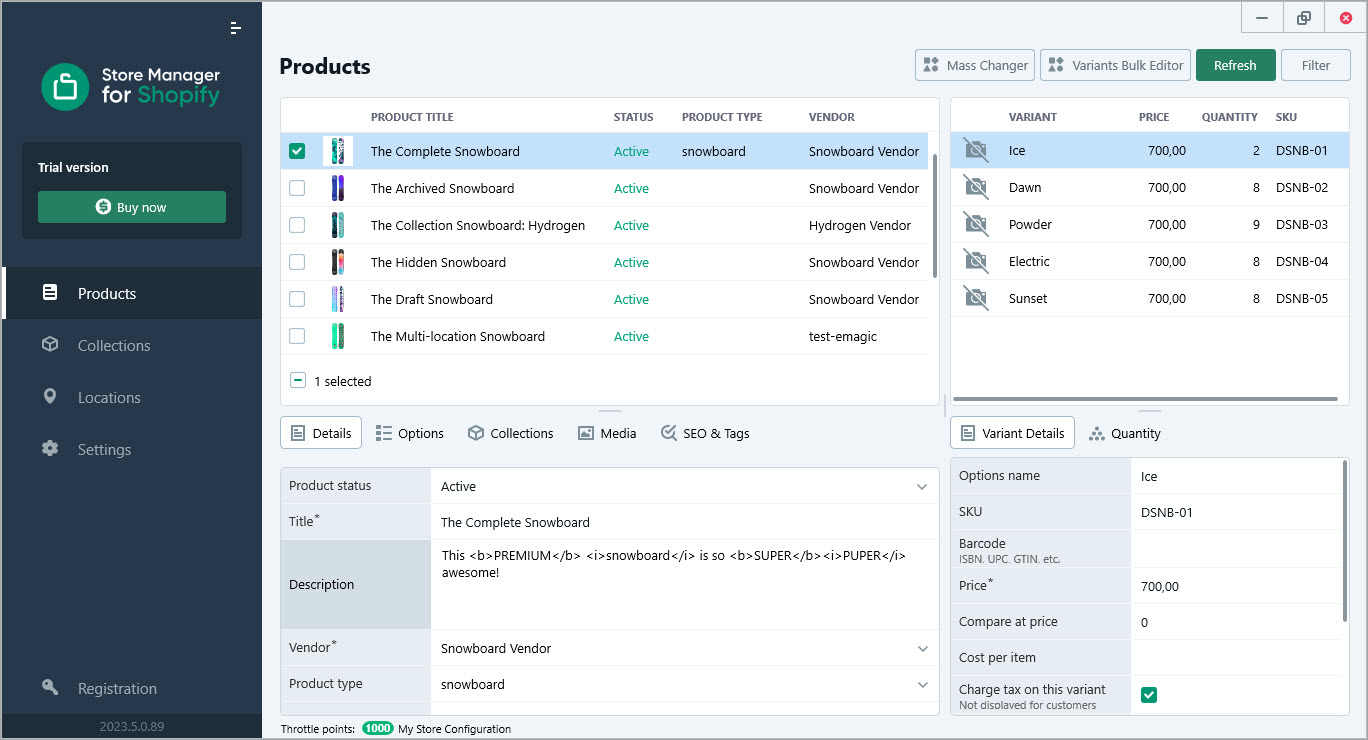This screenshot has width=1368, height=740.
Task: Check The Archived Snowboard checkbox
Action: pos(297,188)
